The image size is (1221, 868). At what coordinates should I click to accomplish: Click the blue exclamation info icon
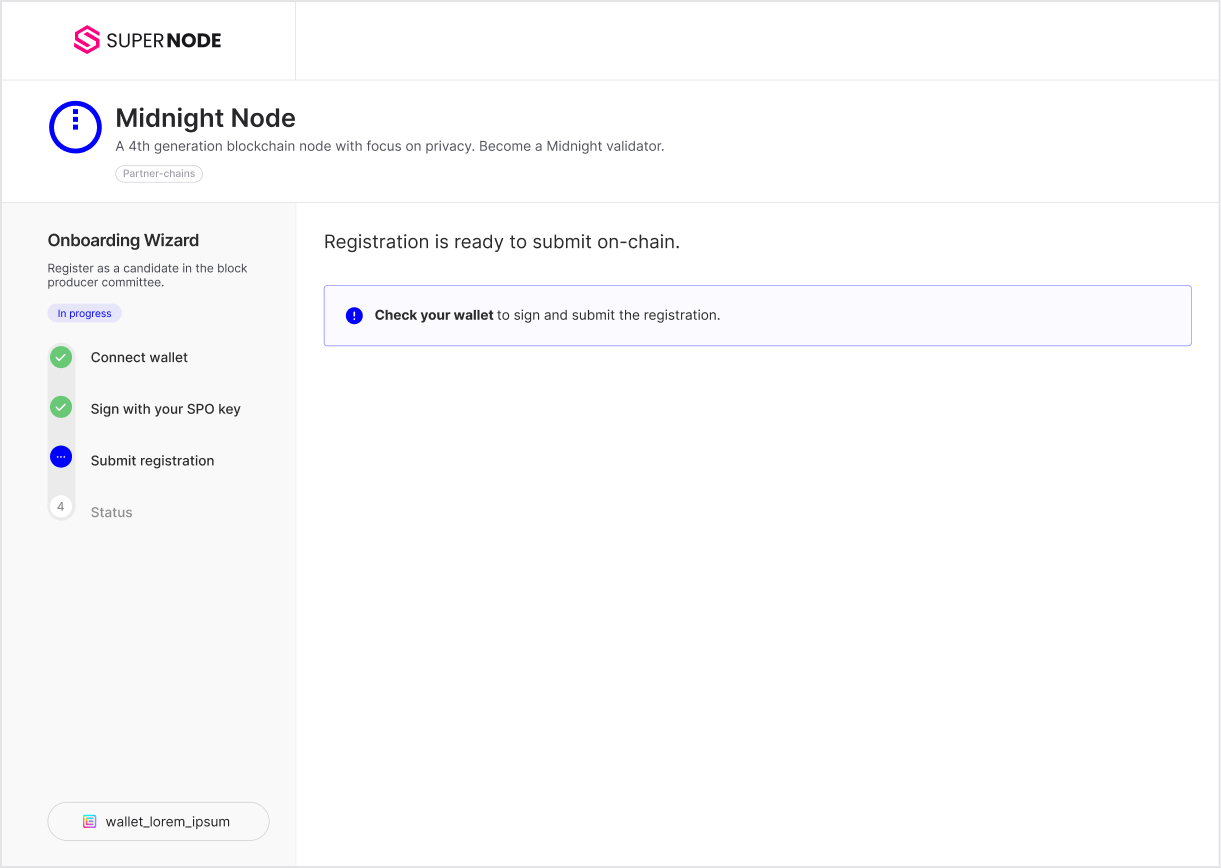pos(354,315)
